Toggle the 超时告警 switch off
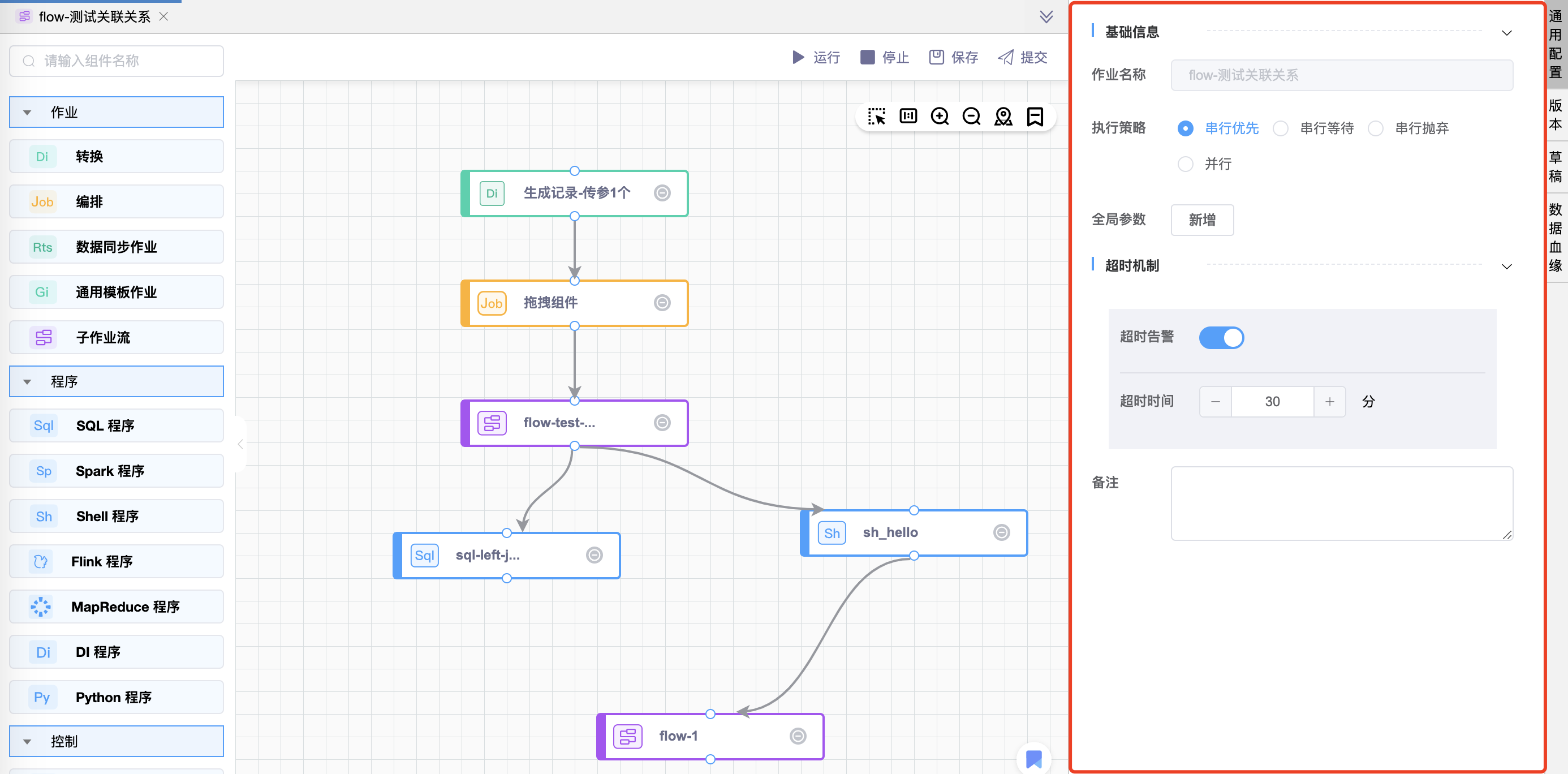 1221,337
